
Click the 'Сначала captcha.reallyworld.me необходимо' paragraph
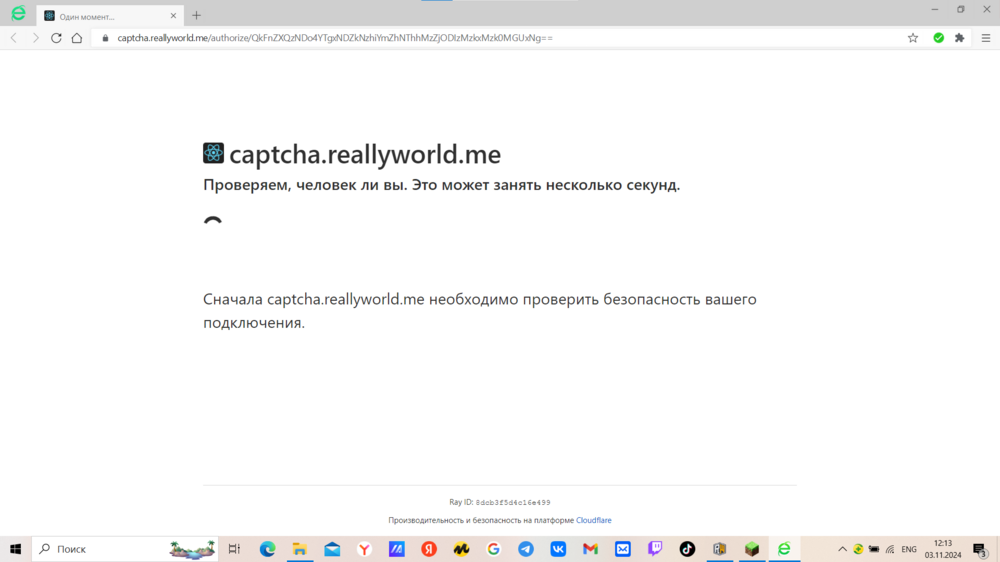click(x=480, y=311)
